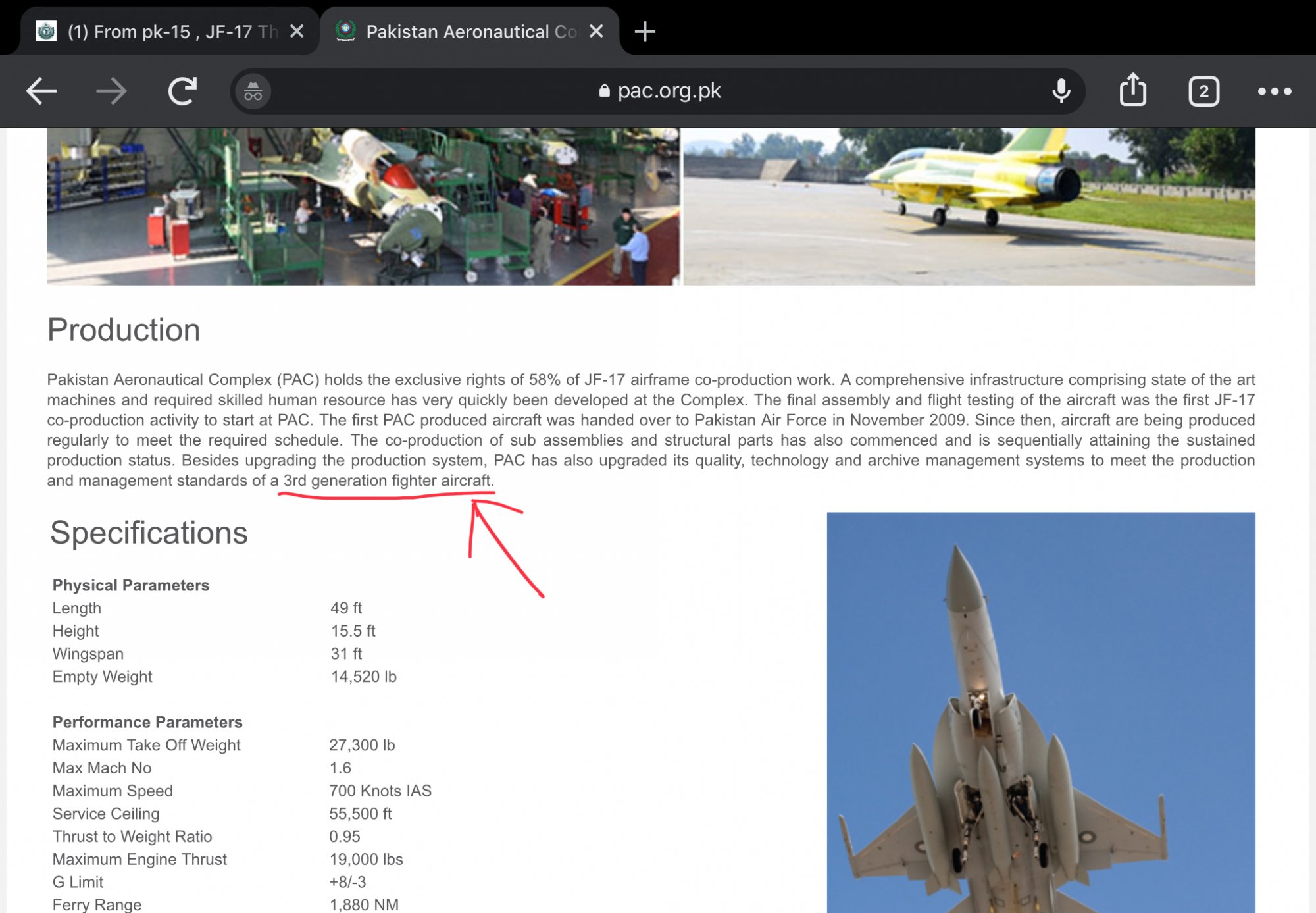The image size is (1316, 913).
Task: Click the Physical Parameters label
Action: pos(131,585)
